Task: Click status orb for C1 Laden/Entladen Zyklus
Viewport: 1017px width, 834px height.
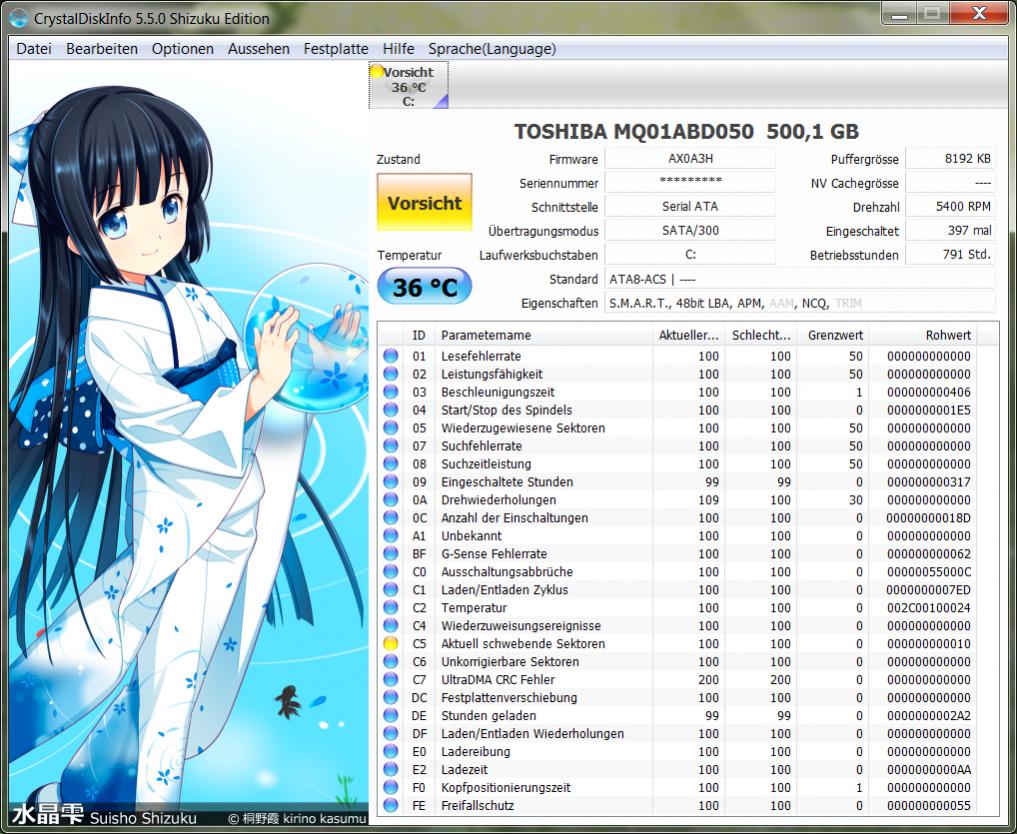Action: [x=390, y=590]
